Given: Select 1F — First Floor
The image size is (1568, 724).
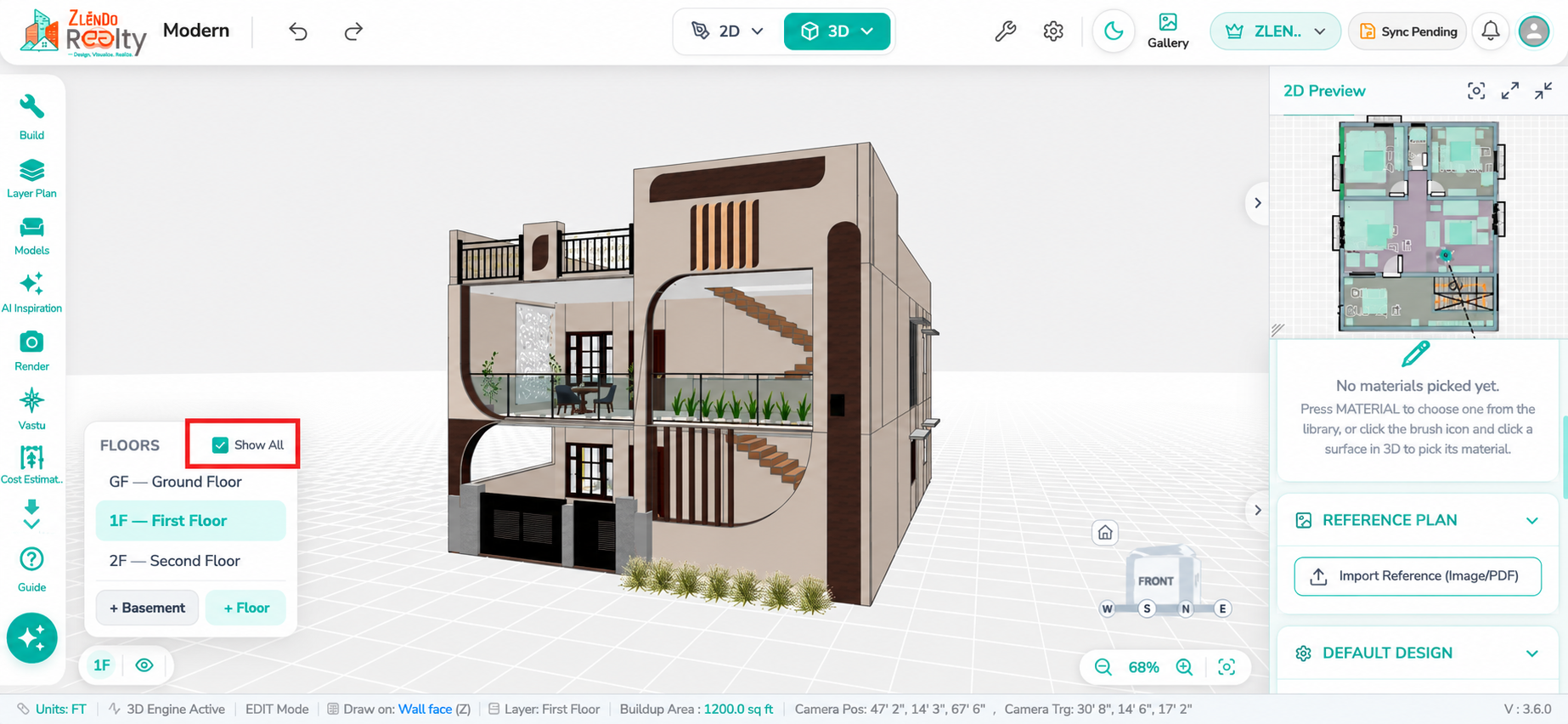Looking at the screenshot, I should click(x=191, y=521).
